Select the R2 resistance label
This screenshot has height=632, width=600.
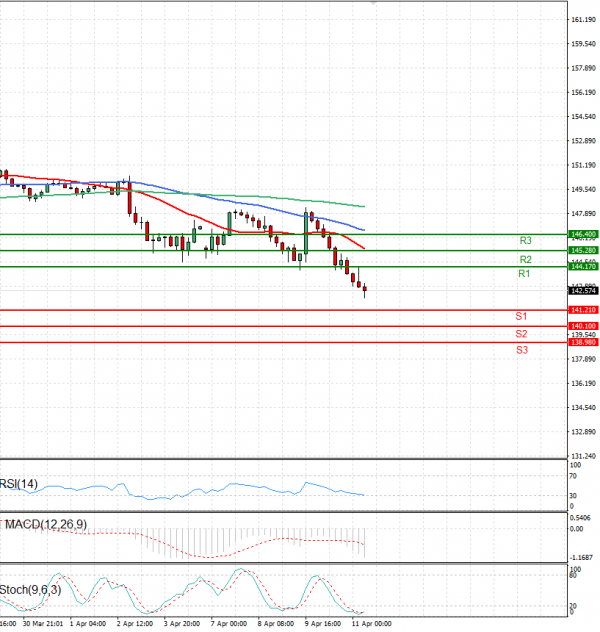point(525,260)
